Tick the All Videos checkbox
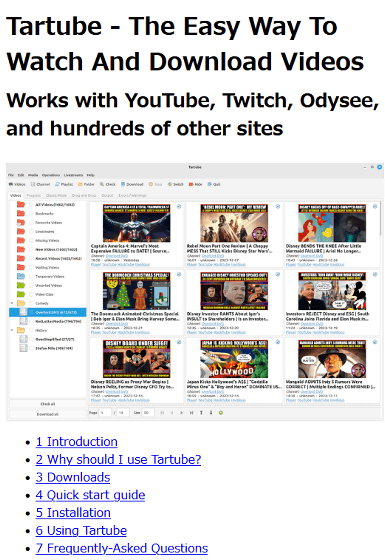The width and height of the screenshot is (385, 560). (31, 205)
